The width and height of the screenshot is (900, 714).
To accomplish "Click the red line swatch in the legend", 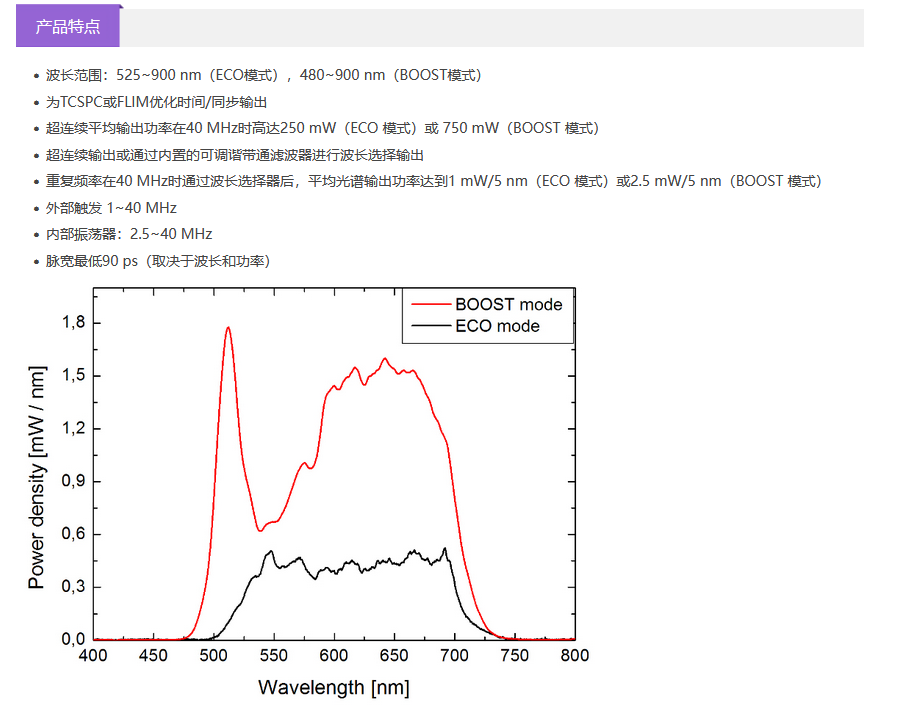I will point(428,304).
